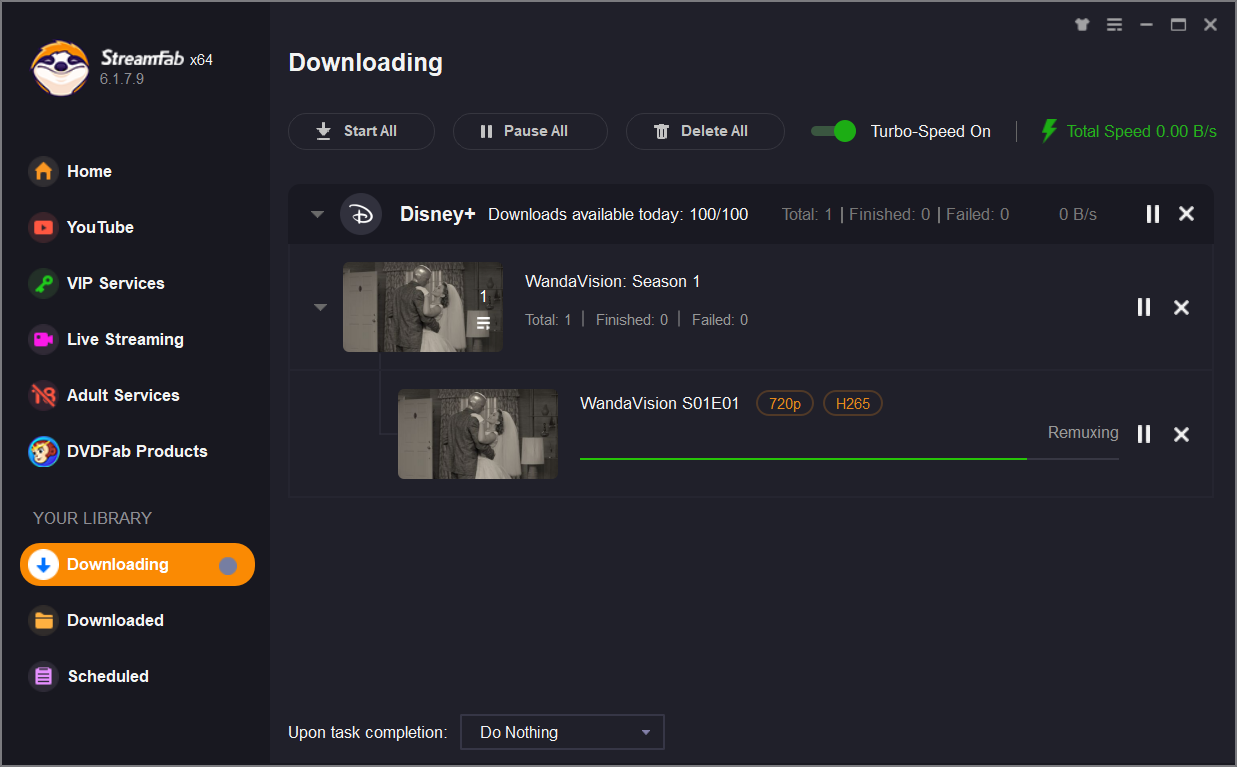1237x767 pixels.
Task: Click the download counter badge on Downloading
Action: coord(228,566)
